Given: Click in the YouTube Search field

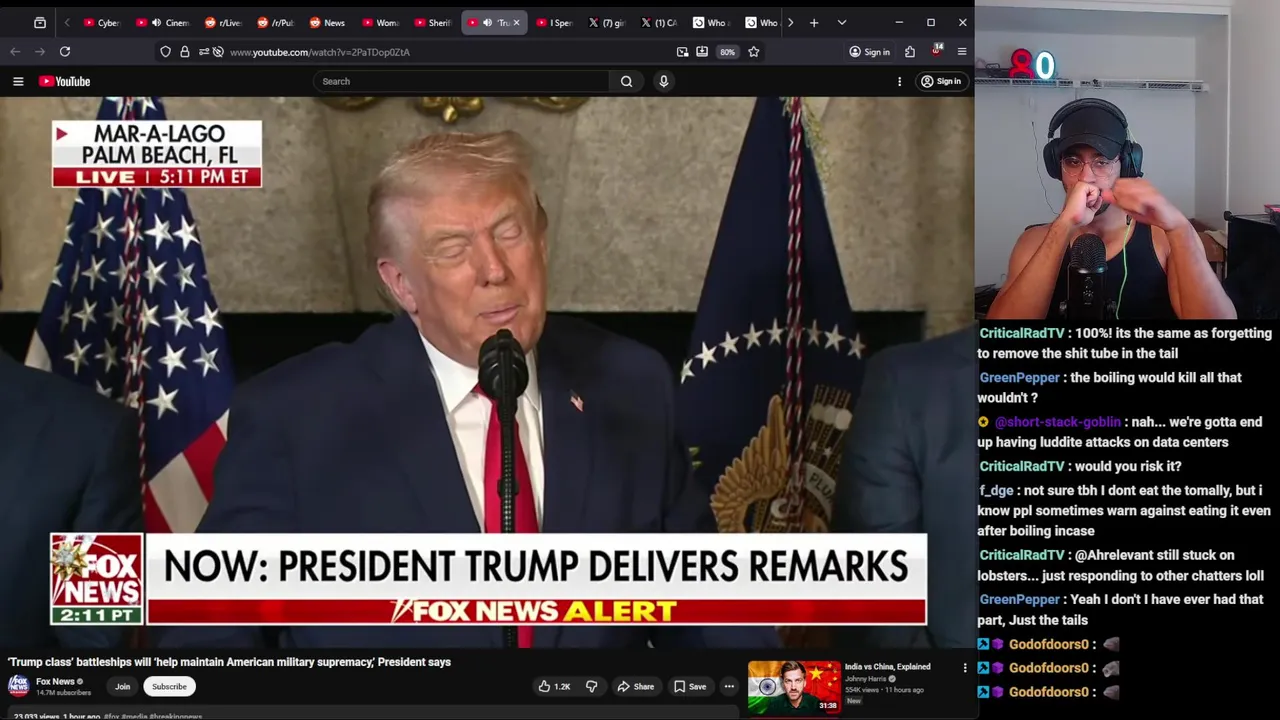Looking at the screenshot, I should [462, 81].
